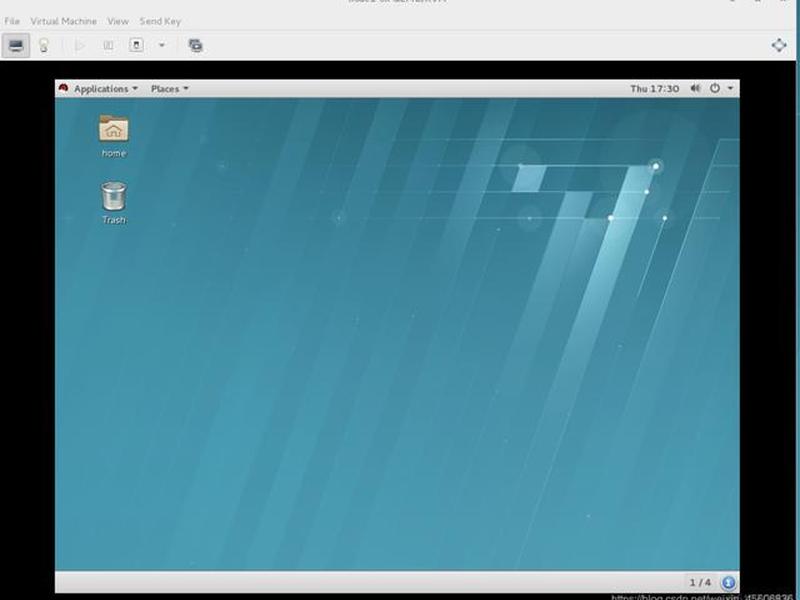Open the Virtual Machine menu
The height and width of the screenshot is (600, 800).
tap(63, 21)
